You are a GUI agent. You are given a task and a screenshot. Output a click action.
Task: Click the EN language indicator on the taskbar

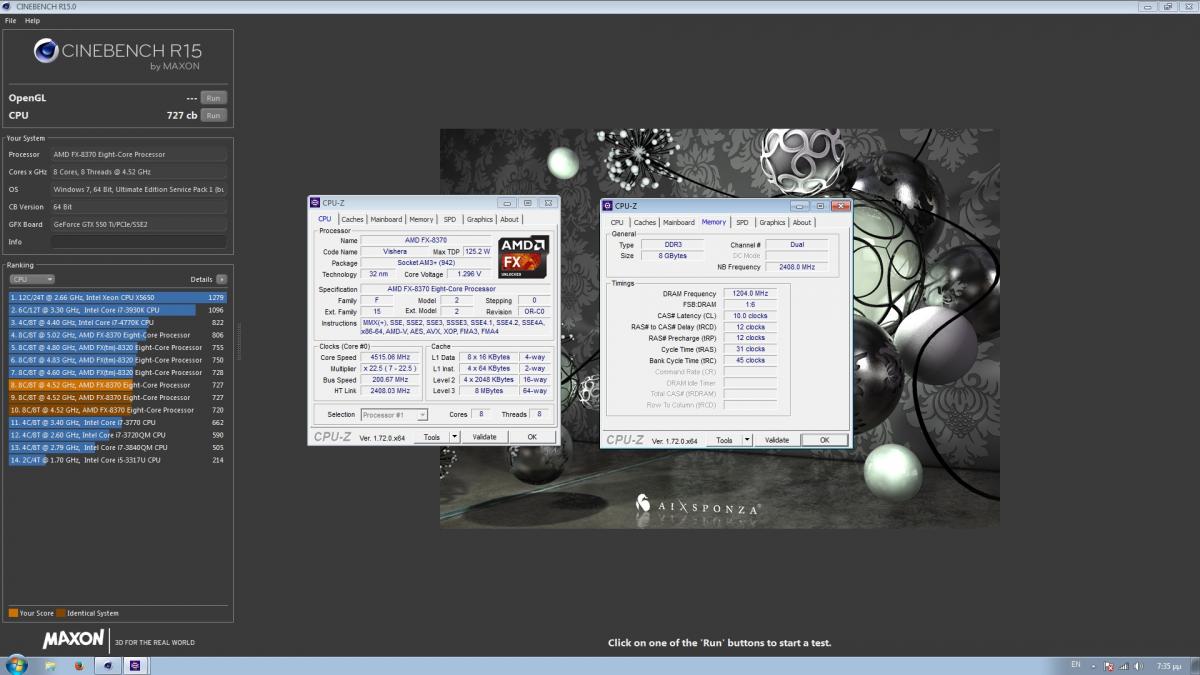click(1075, 664)
